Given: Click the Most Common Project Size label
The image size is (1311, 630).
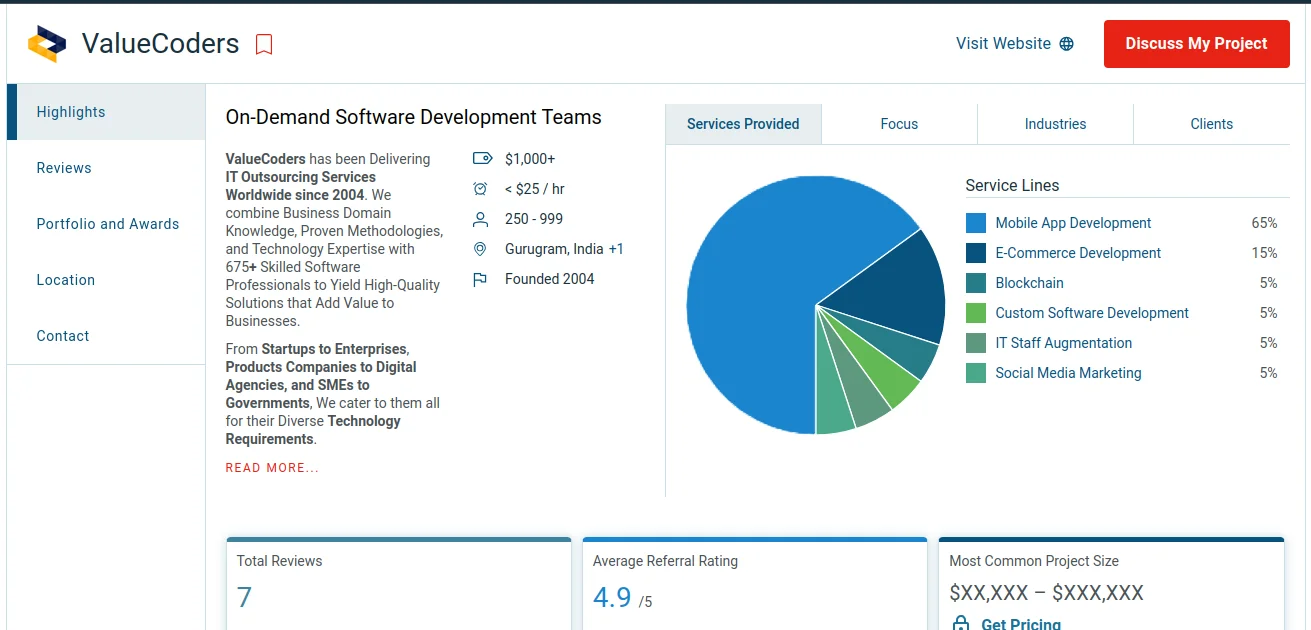Looking at the screenshot, I should pos(1034,561).
